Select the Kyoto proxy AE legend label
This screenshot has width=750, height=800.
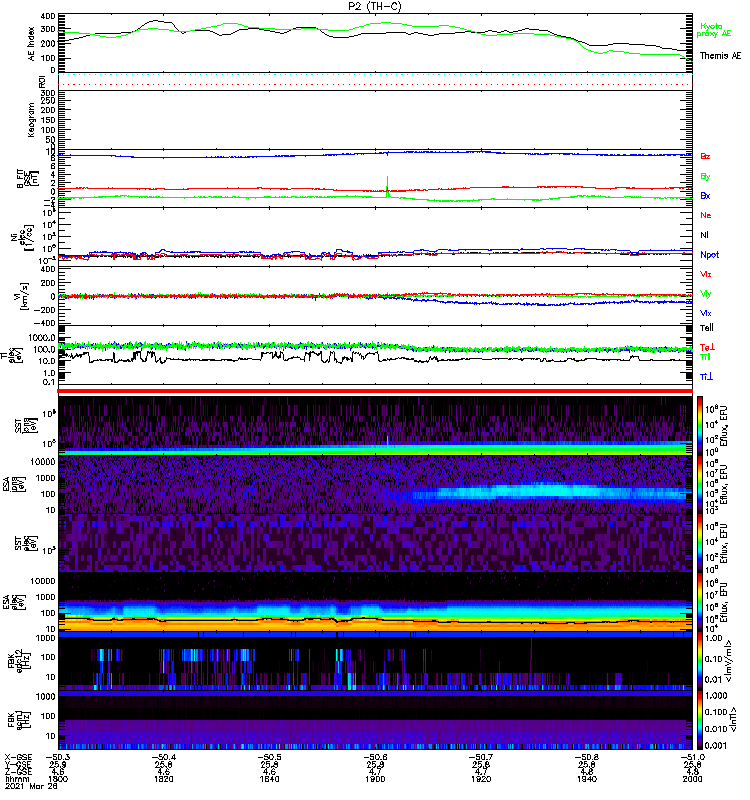coord(713,30)
